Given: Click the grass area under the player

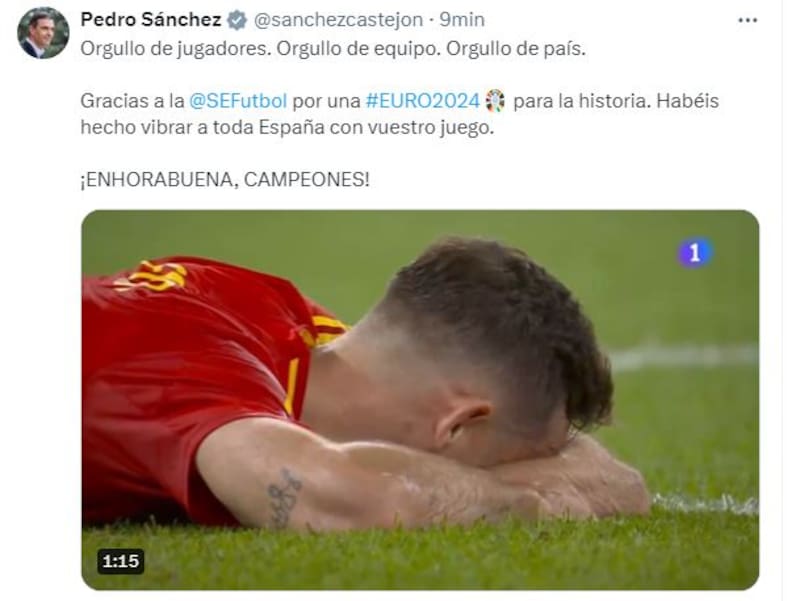Looking at the screenshot, I should 420,556.
